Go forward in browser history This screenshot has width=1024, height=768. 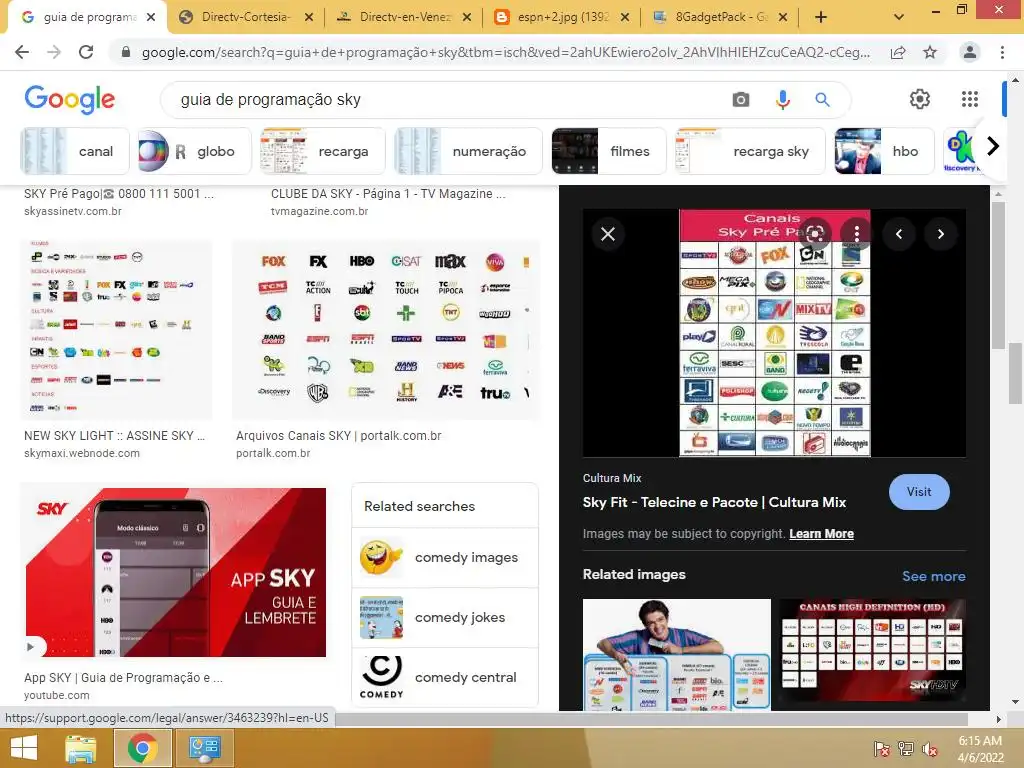pos(54,52)
